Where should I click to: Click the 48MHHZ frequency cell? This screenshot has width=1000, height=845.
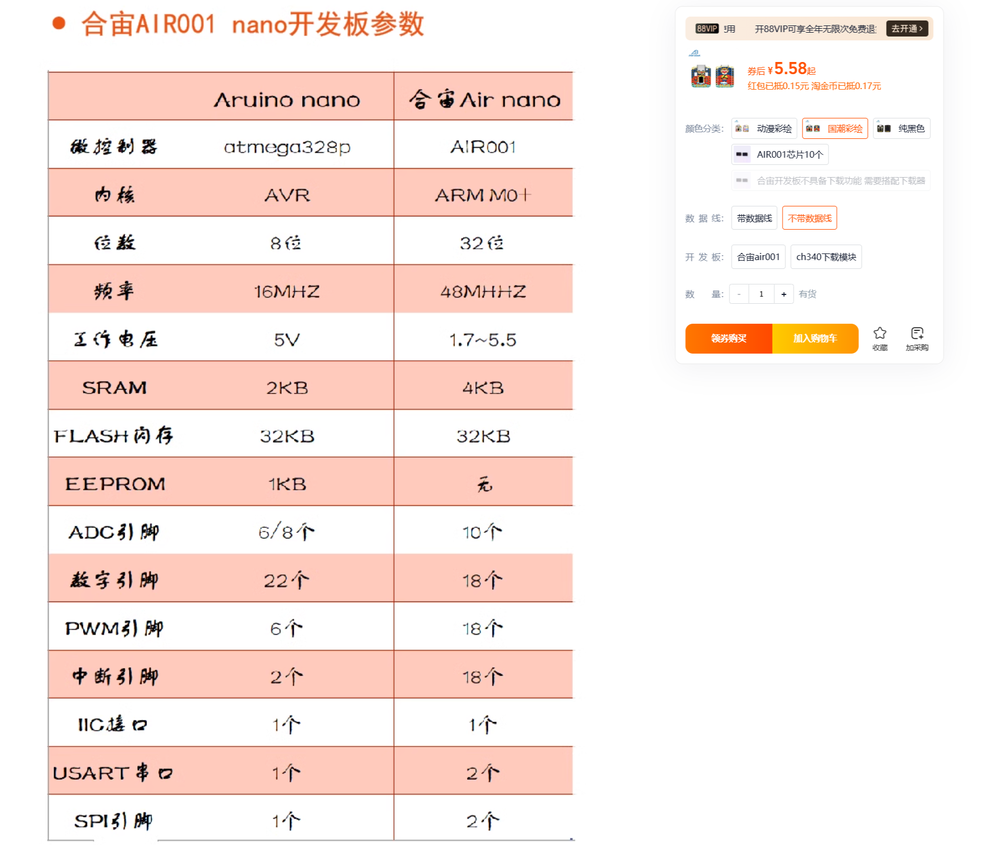[x=483, y=291]
